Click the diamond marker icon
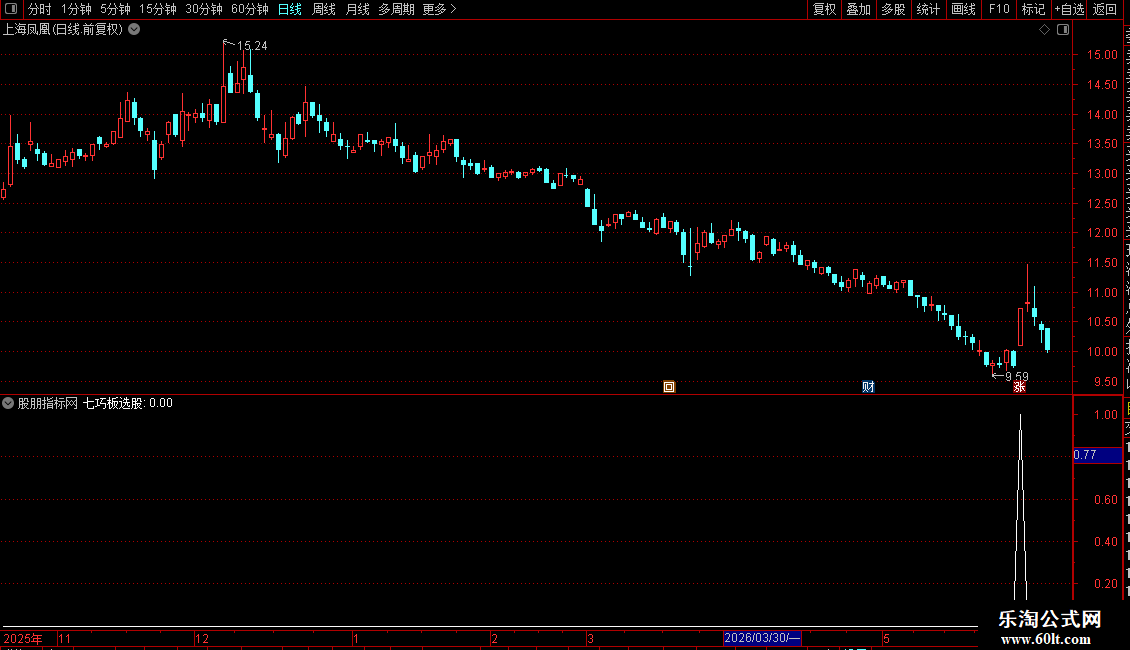Viewport: 1130px width, 650px height. (1044, 30)
